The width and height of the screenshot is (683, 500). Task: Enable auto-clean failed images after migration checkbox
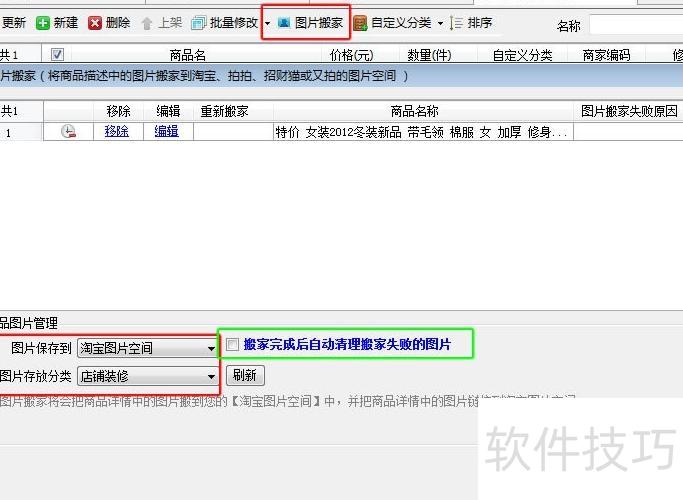point(233,345)
